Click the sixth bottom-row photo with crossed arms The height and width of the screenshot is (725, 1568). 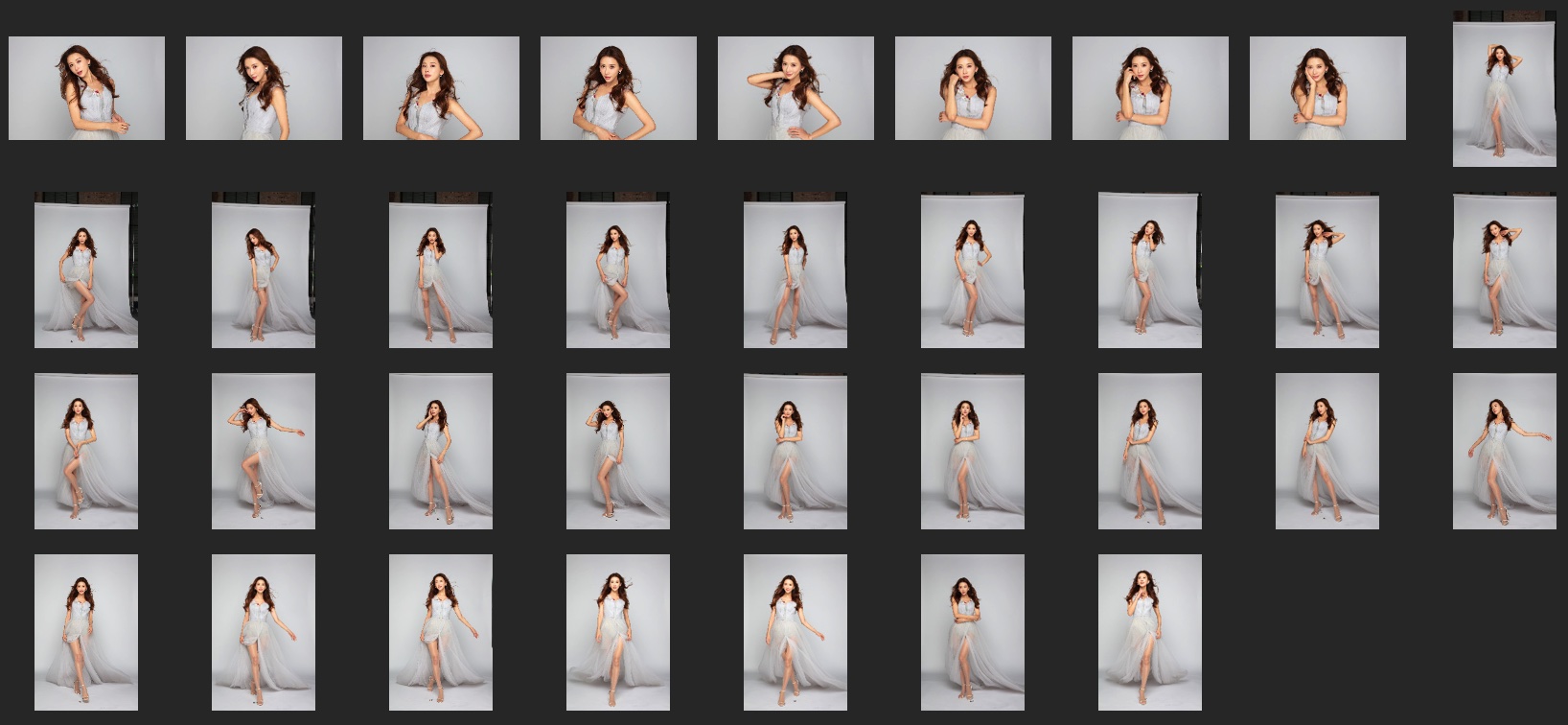pos(973,632)
